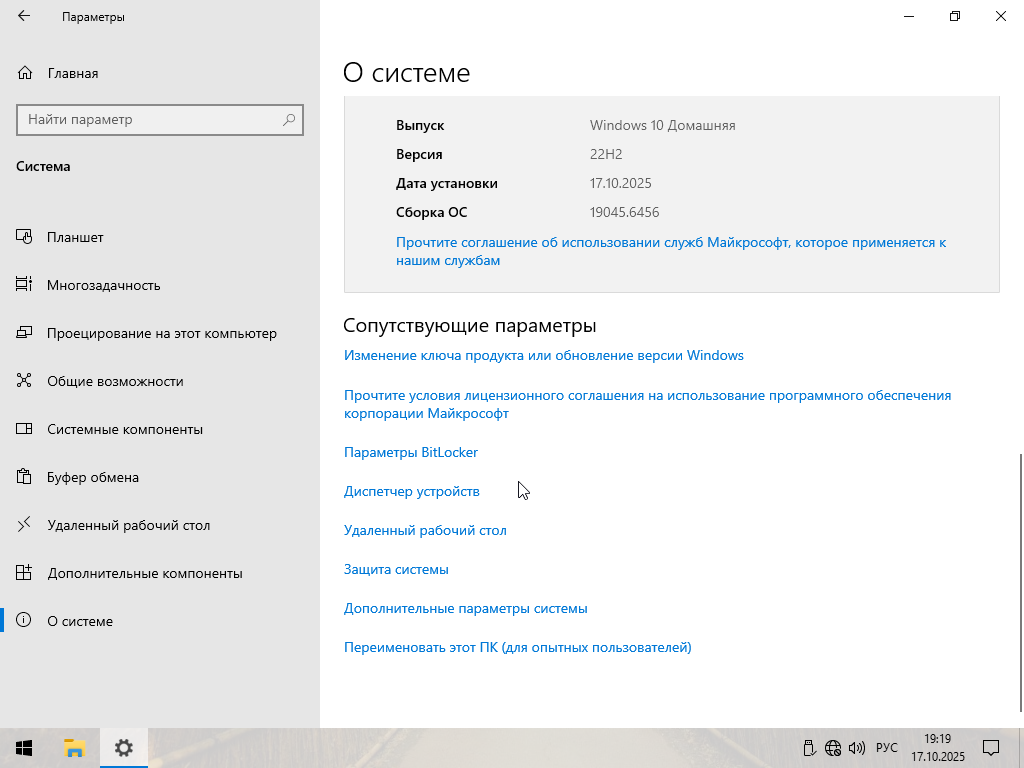Focus the Найти параметр search field
Viewport: 1024px width, 768px height.
[x=150, y=120]
